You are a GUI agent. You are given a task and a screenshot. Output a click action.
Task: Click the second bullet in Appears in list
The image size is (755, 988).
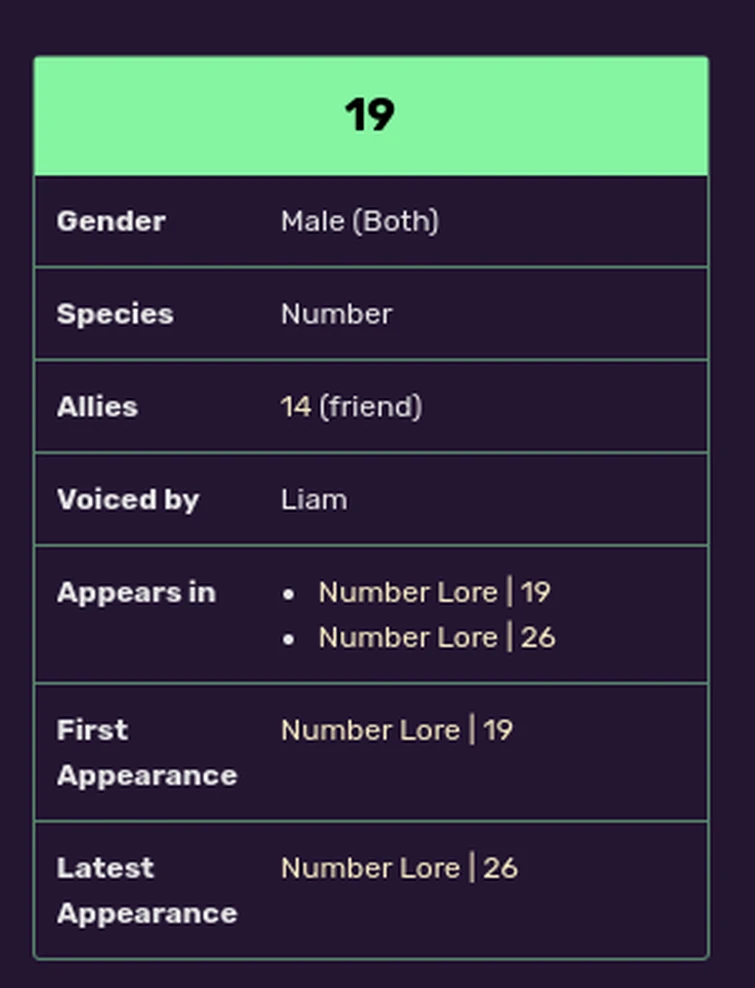[289, 639]
